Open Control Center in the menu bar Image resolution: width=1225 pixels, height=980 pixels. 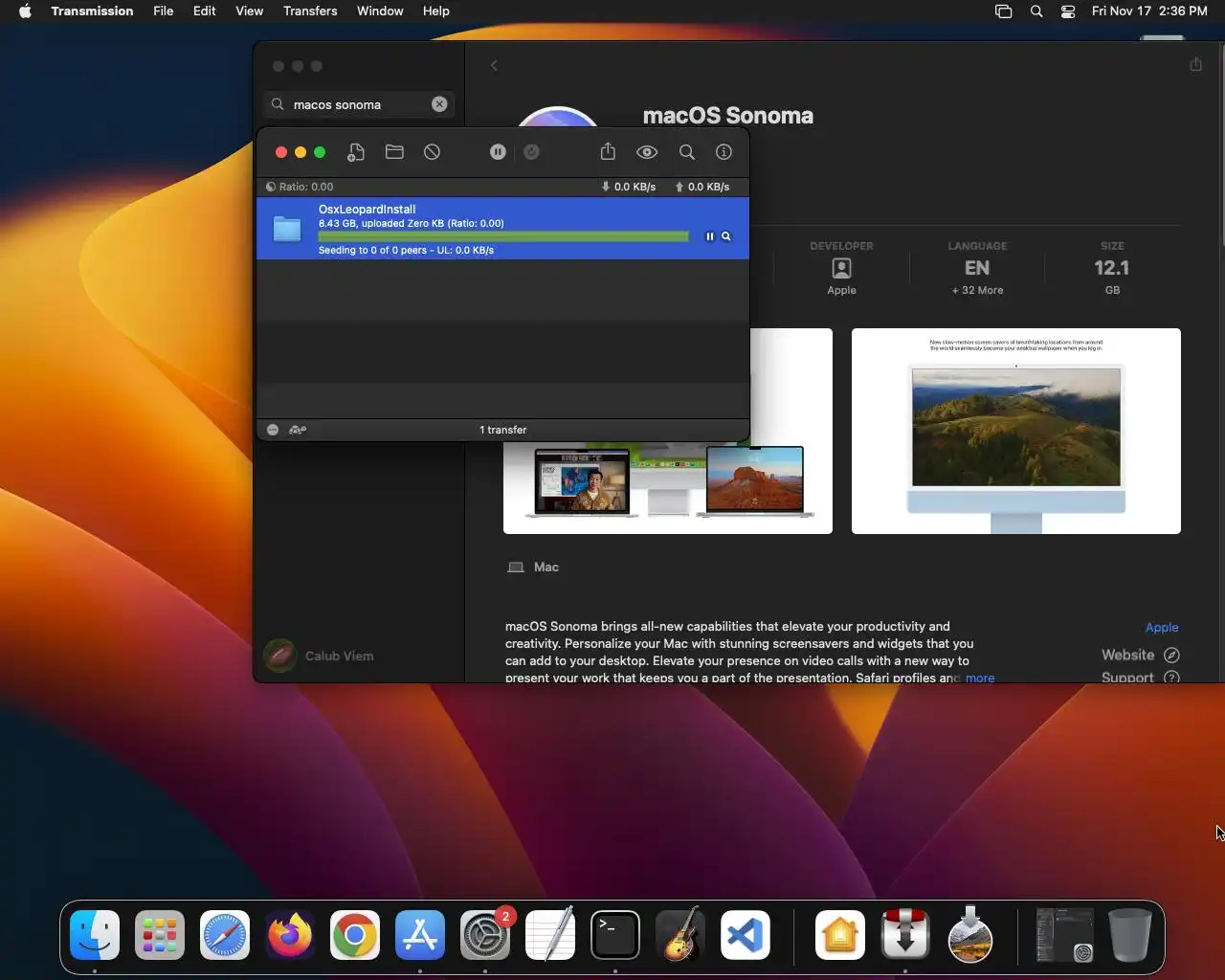point(1068,11)
